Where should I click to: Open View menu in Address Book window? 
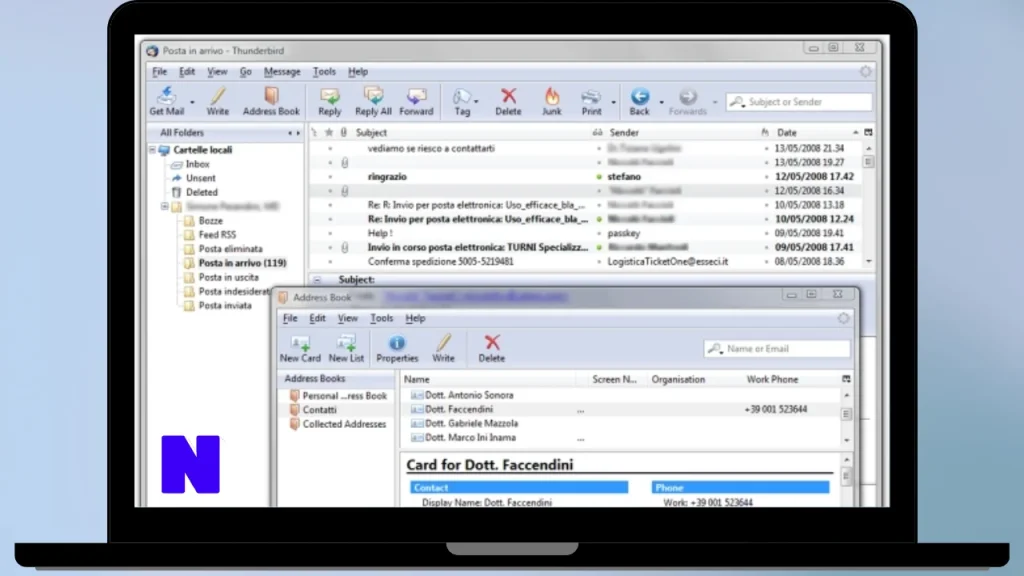click(347, 318)
